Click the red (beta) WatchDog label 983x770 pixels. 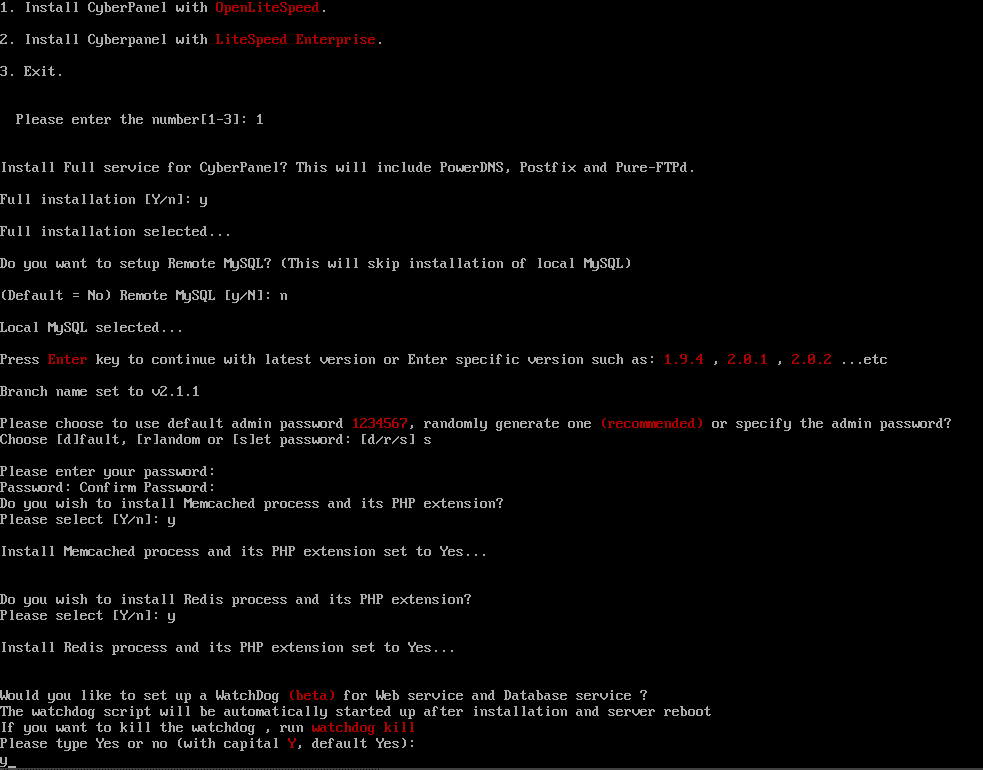[x=312, y=695]
